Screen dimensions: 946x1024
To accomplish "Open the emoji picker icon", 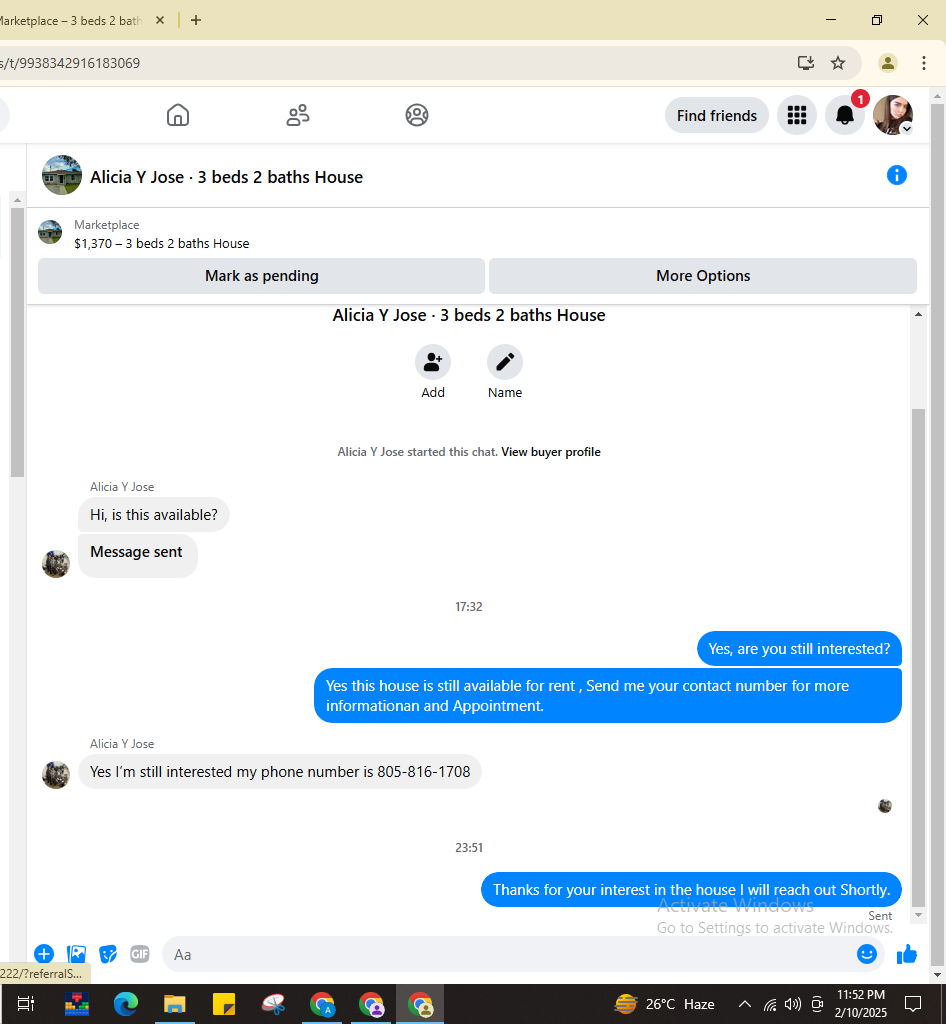I will 866,954.
